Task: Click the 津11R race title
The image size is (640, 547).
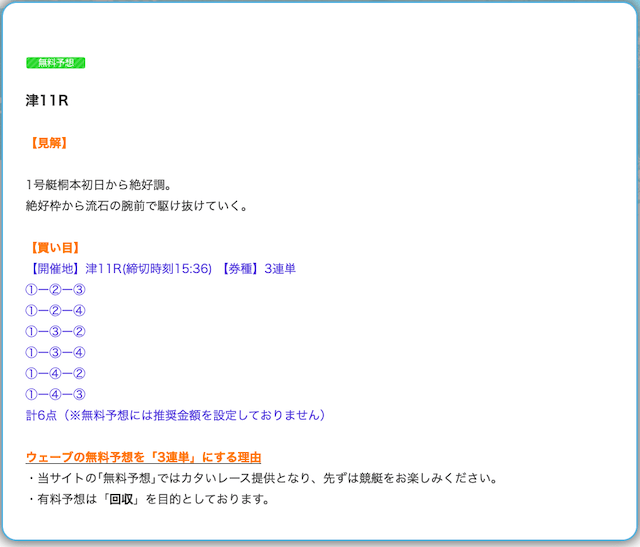Action: [x=46, y=101]
